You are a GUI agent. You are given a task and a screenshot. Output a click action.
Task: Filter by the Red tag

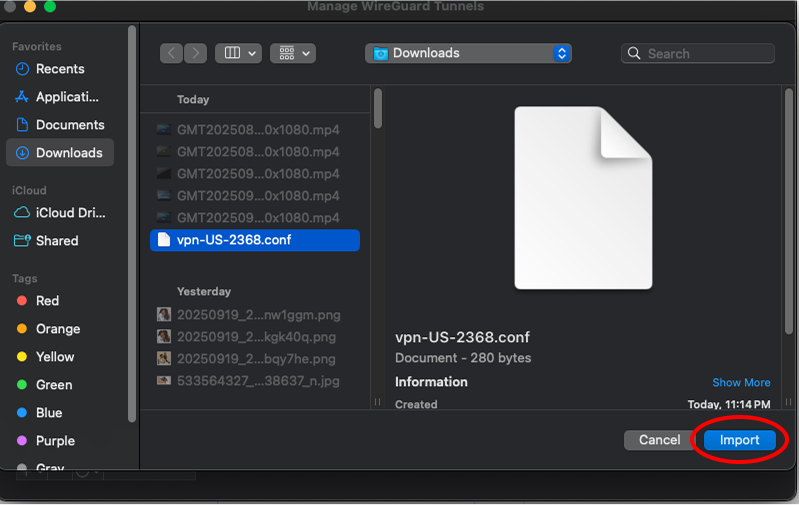[47, 301]
